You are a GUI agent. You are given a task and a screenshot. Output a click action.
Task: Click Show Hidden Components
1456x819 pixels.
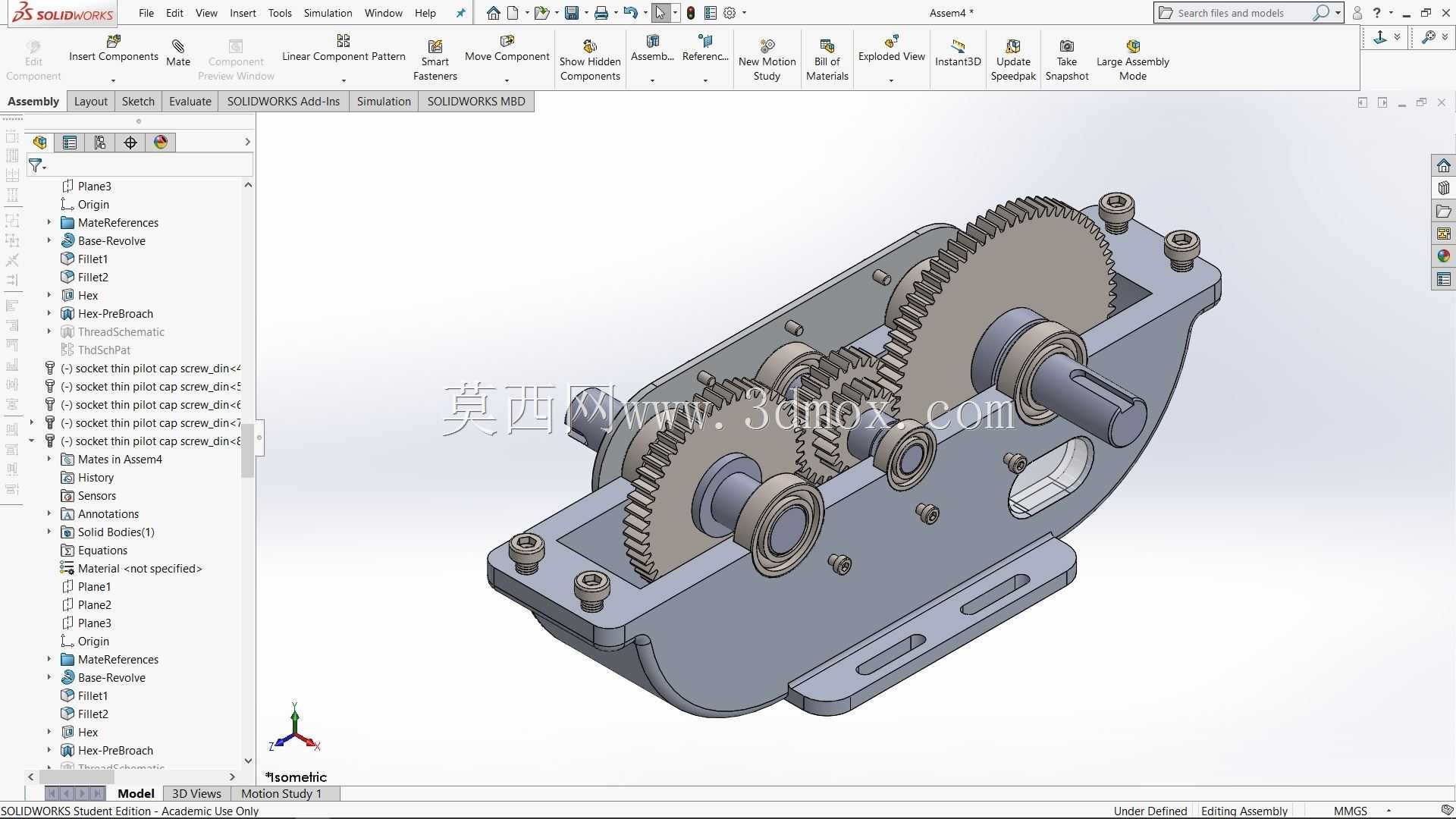coord(590,61)
